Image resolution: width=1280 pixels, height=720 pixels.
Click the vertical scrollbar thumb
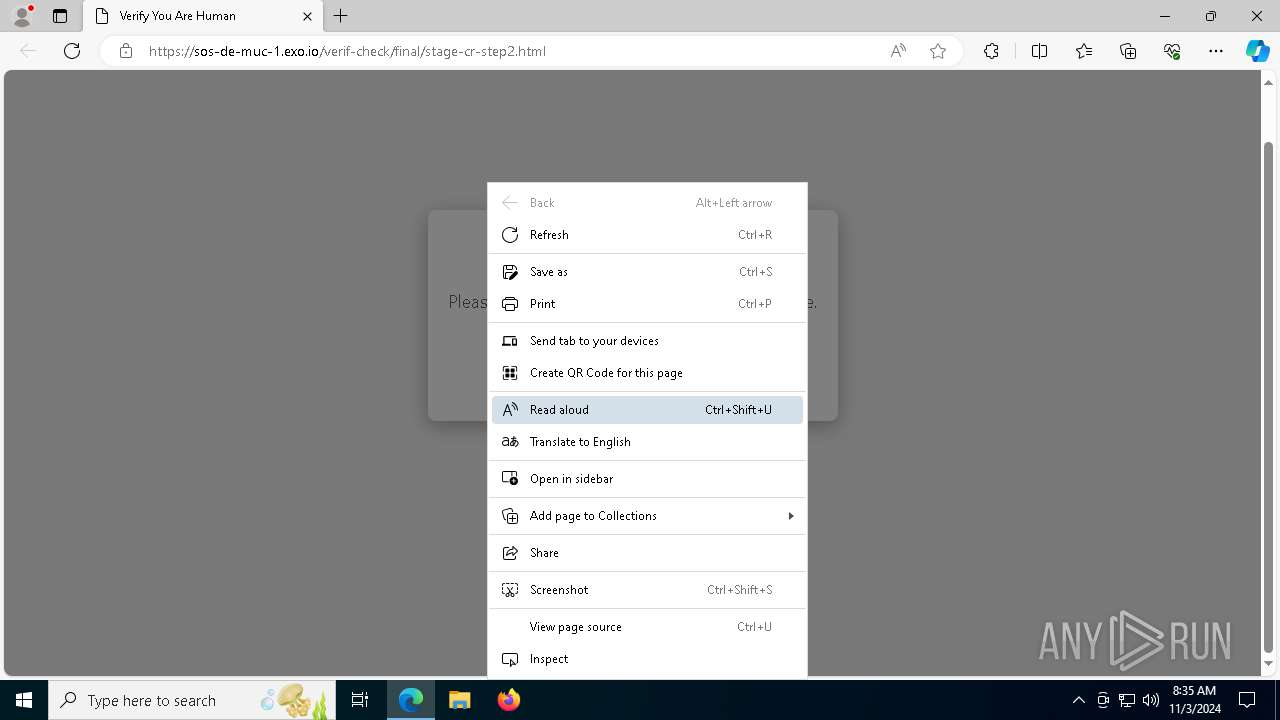pyautogui.click(x=1269, y=397)
